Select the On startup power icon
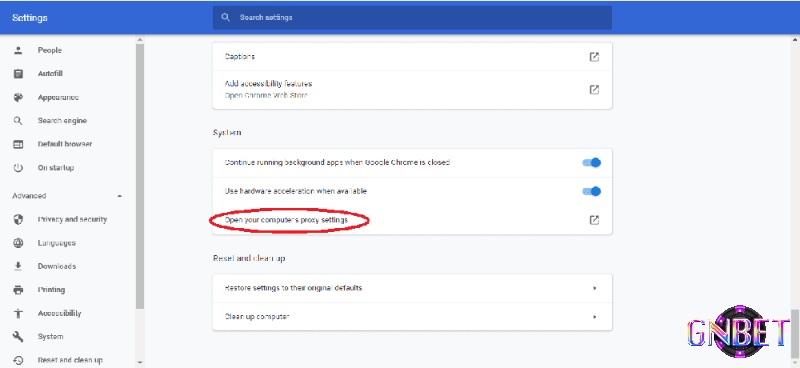Screen dimensions: 800x368 tap(18, 168)
